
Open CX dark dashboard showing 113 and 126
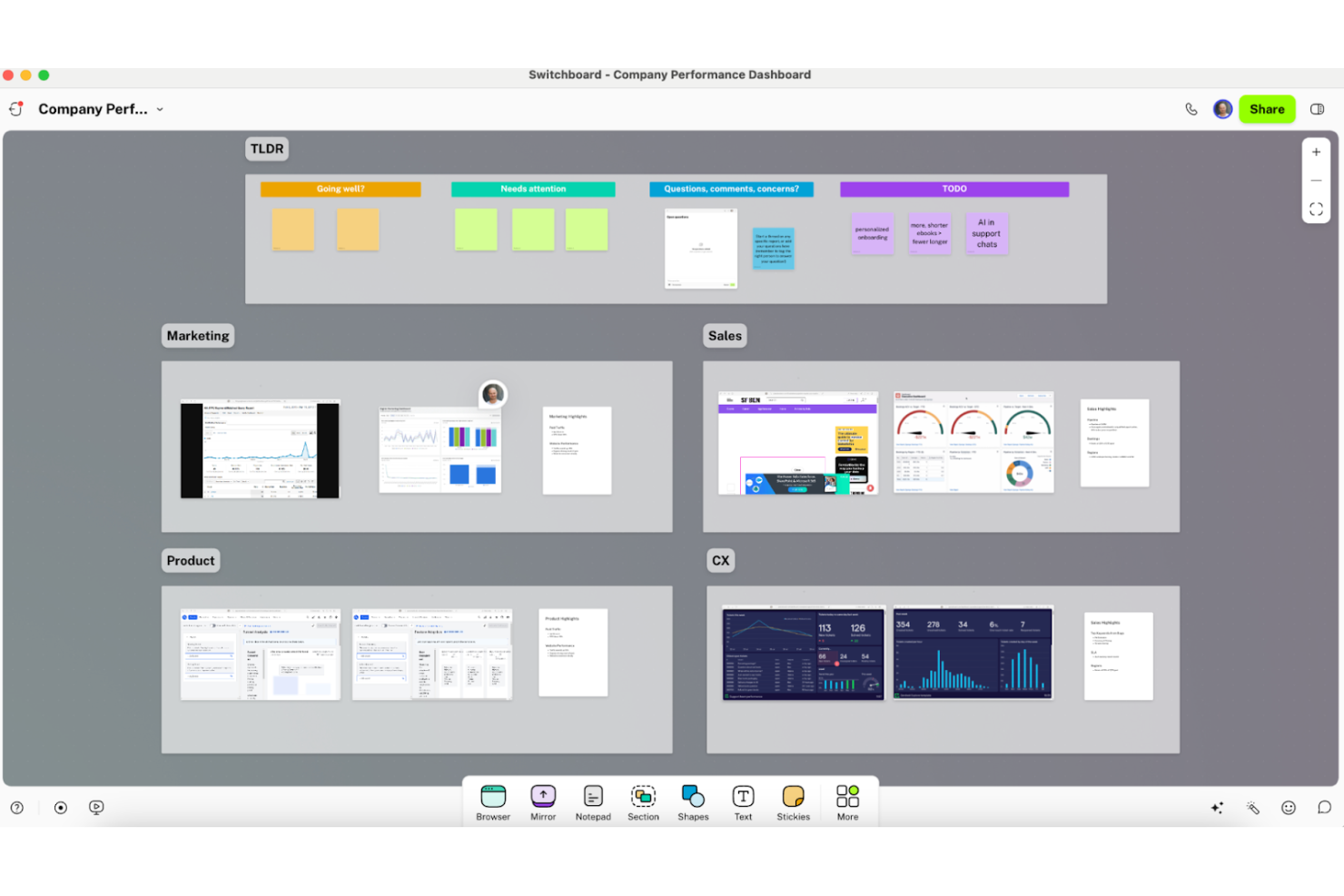[804, 652]
